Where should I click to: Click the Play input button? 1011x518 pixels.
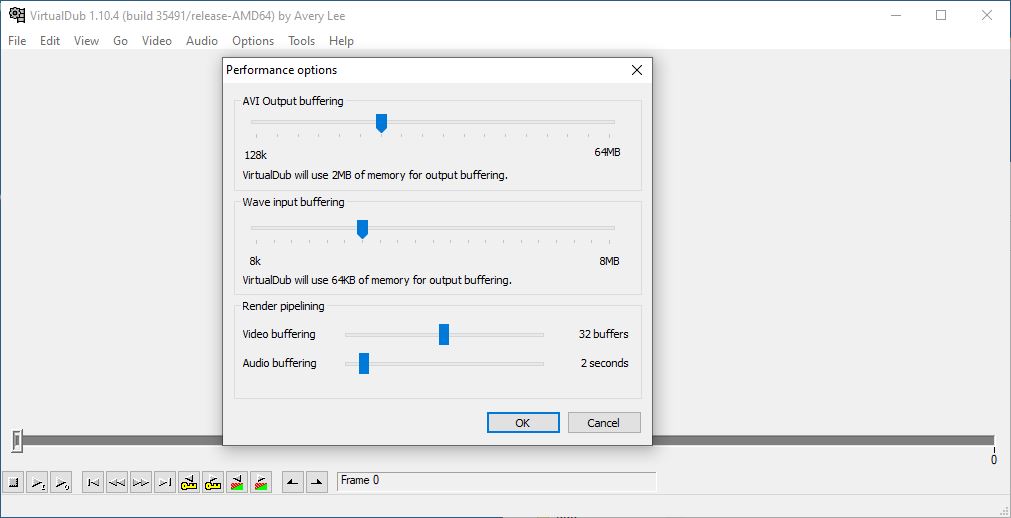37,482
